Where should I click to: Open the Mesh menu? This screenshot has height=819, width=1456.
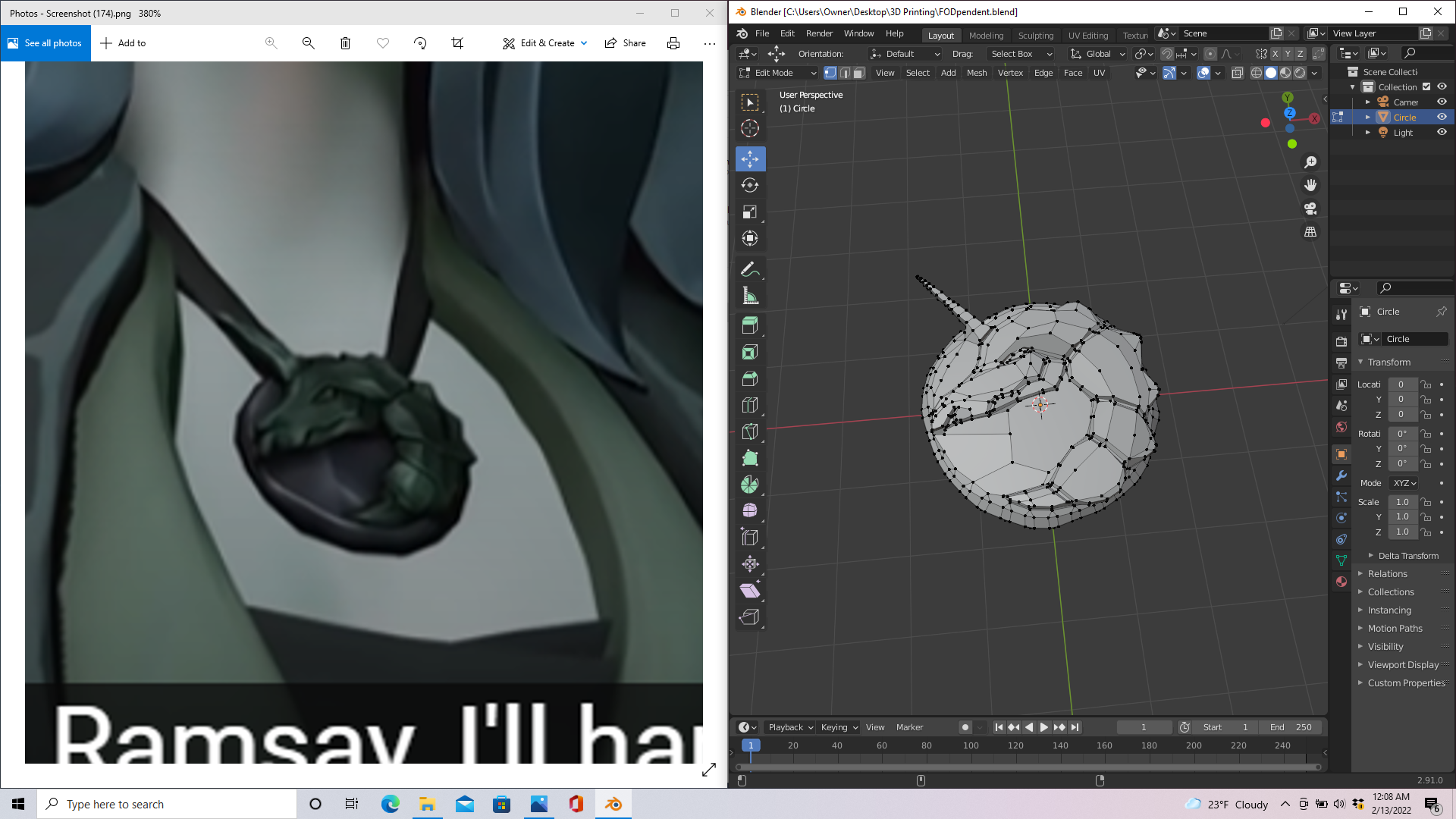(976, 73)
